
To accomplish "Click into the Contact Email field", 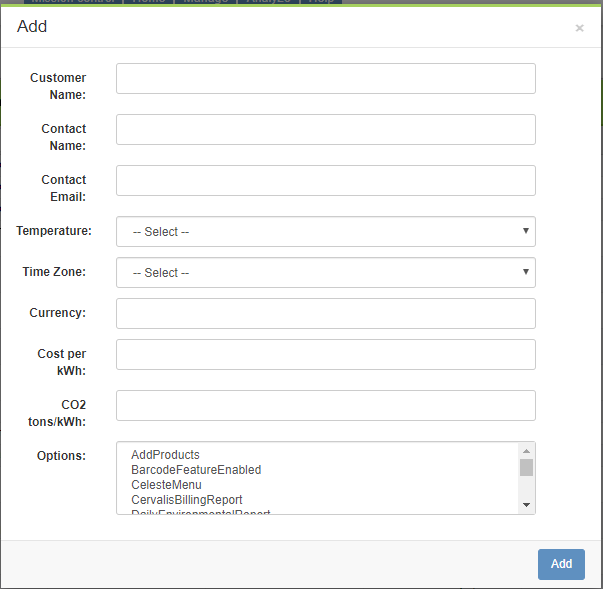I will tap(325, 181).
